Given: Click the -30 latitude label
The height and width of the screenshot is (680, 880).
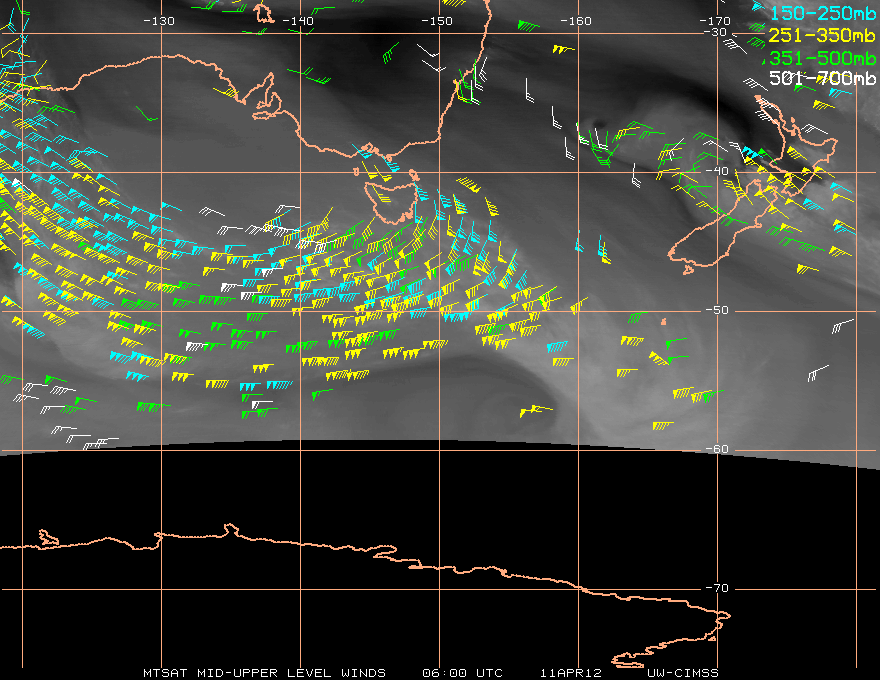Looking at the screenshot, I should tap(715, 33).
